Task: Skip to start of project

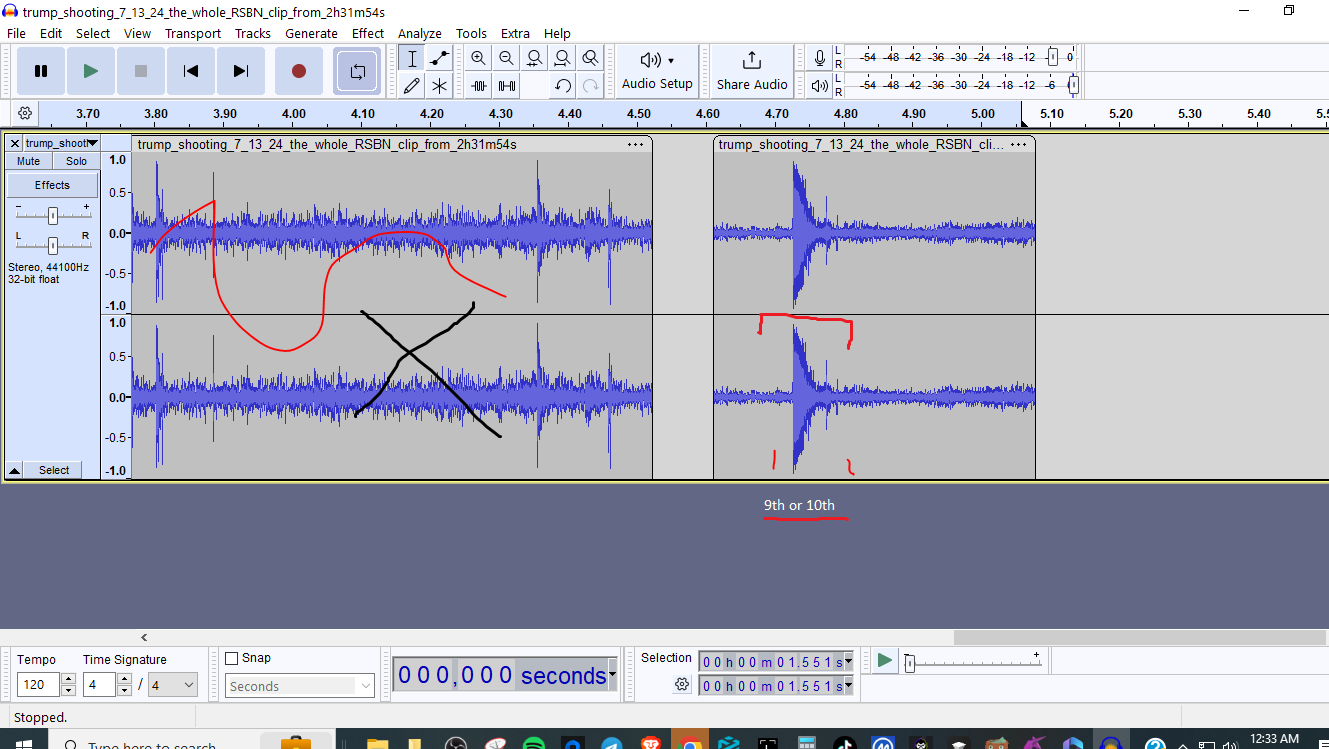Action: pyautogui.click(x=191, y=71)
